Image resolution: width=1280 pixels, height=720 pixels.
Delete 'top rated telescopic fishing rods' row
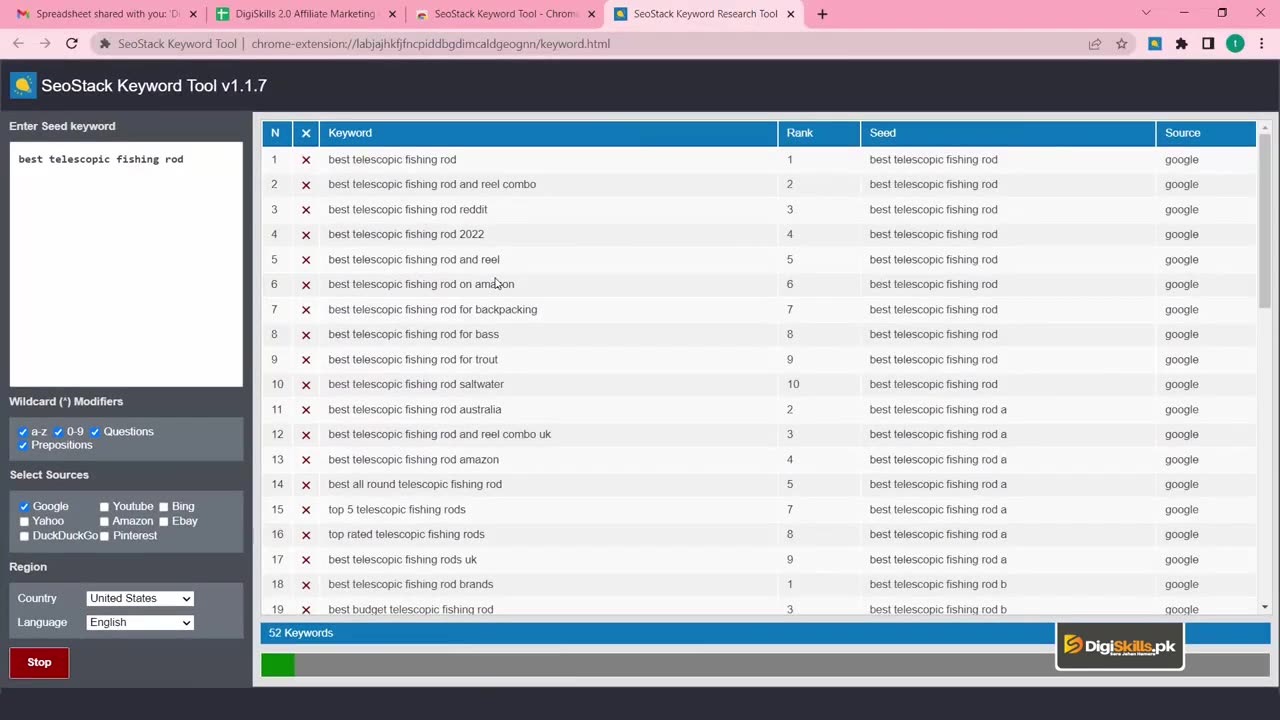(x=306, y=535)
